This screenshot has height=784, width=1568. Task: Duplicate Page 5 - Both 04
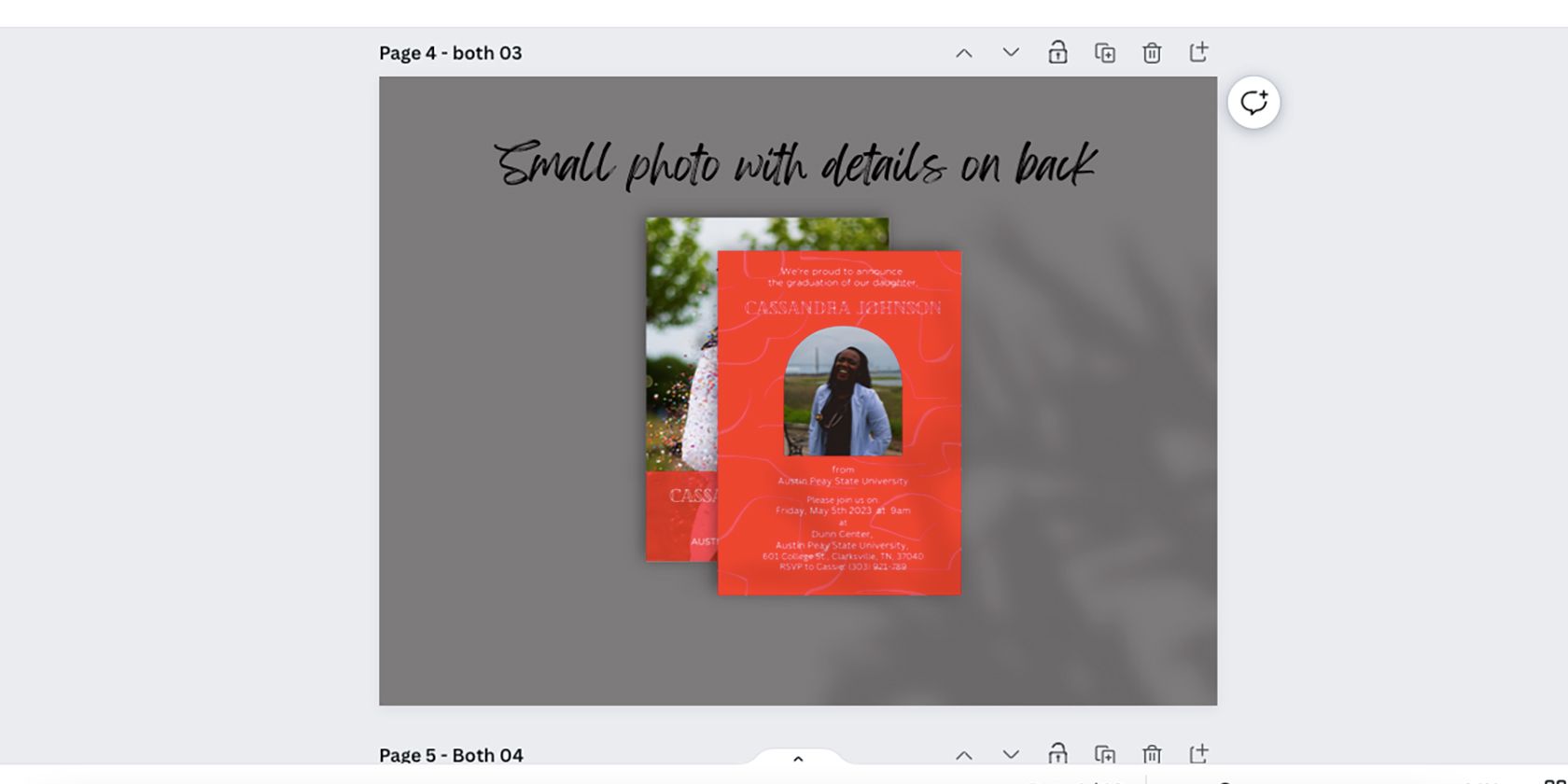(x=1105, y=754)
